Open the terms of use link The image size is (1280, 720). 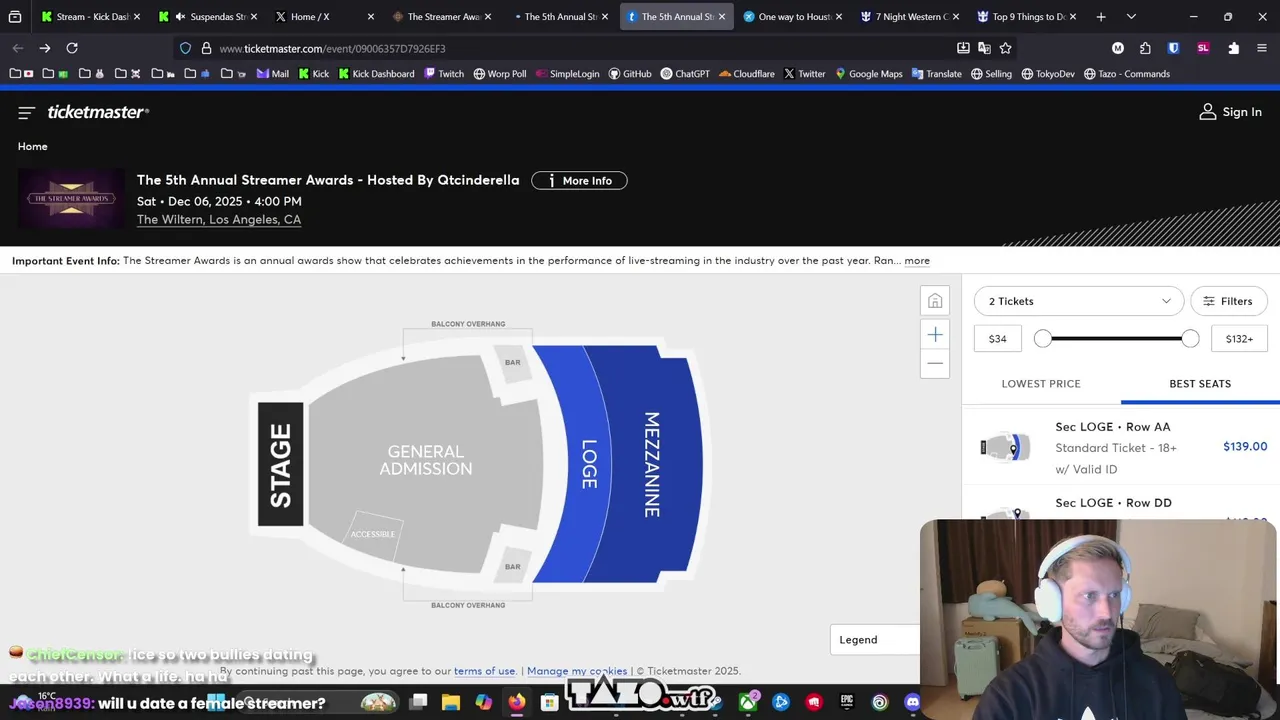[484, 671]
